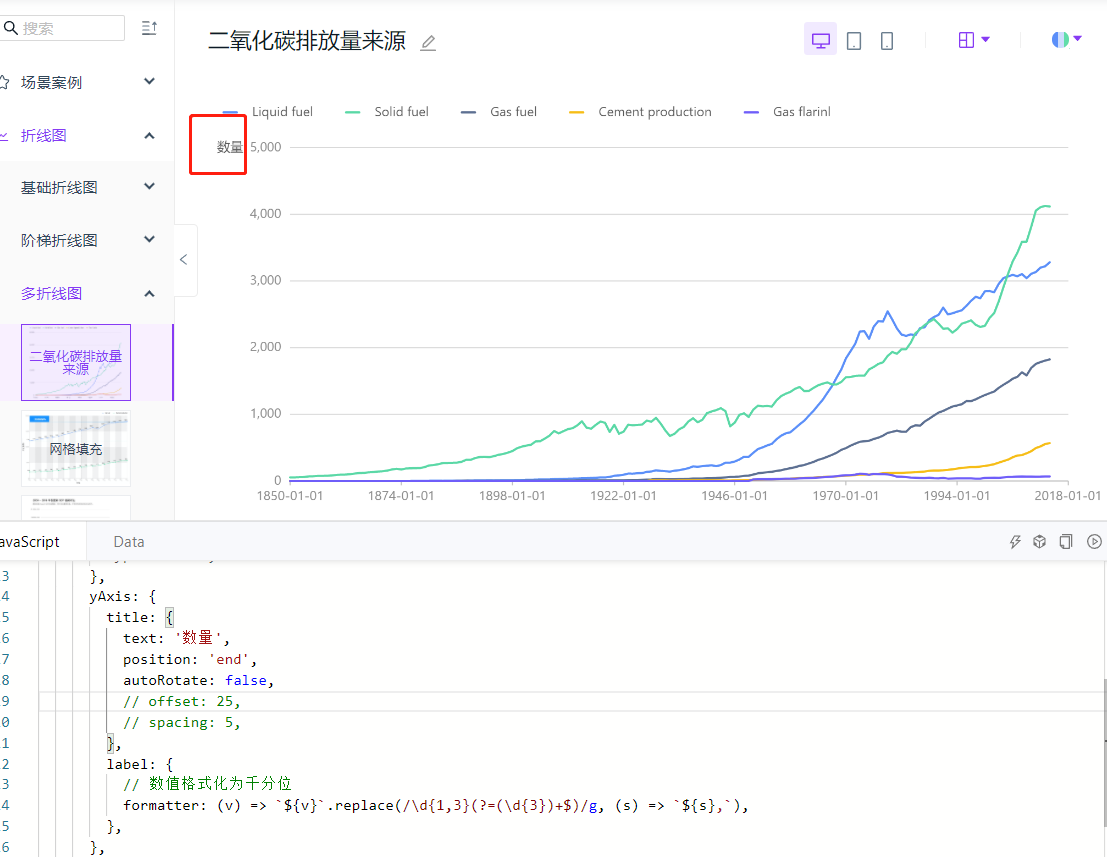Switch to the Data tab
The width and height of the screenshot is (1107, 857).
(128, 541)
